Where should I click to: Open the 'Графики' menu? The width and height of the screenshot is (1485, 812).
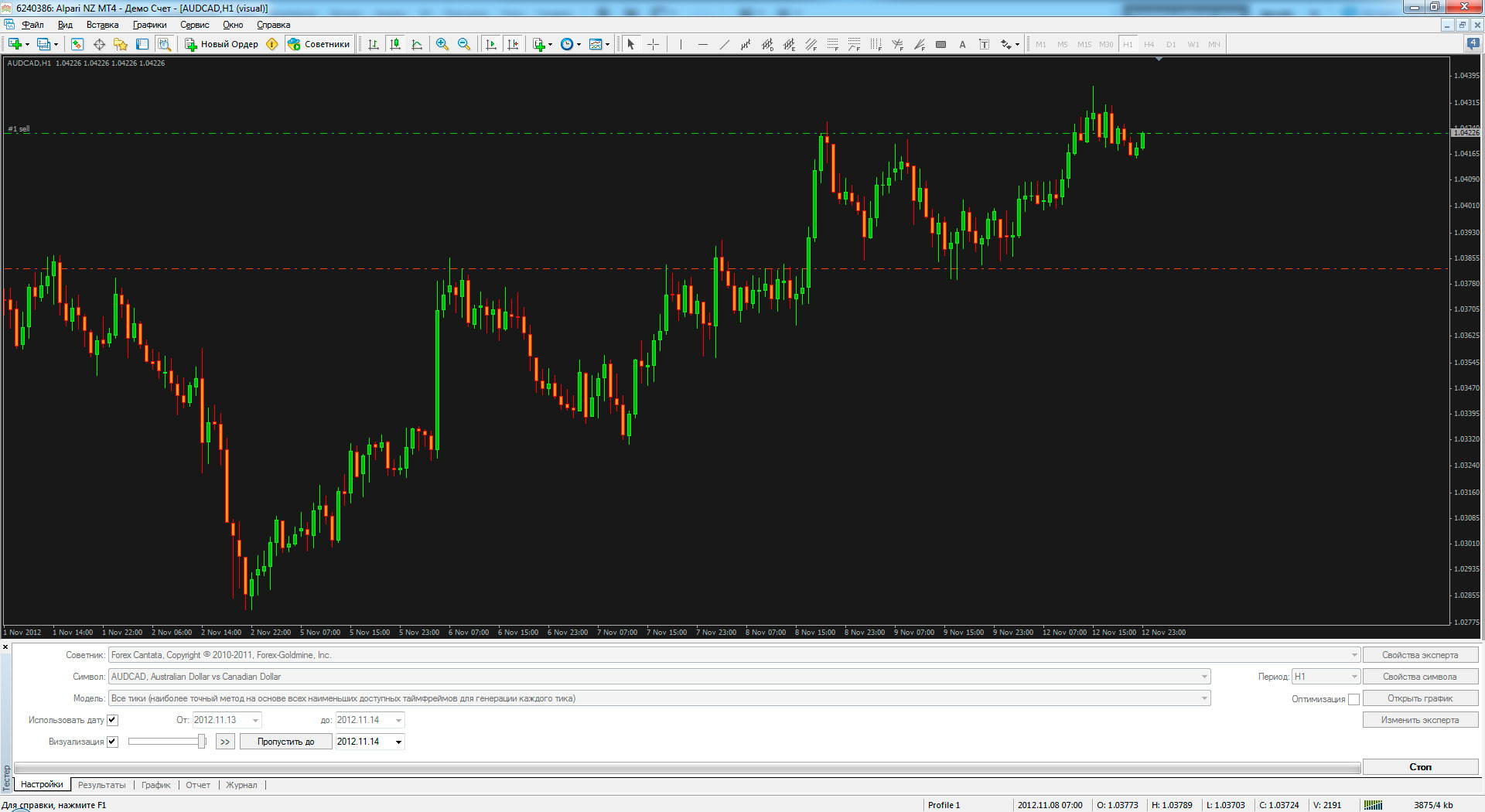point(149,25)
